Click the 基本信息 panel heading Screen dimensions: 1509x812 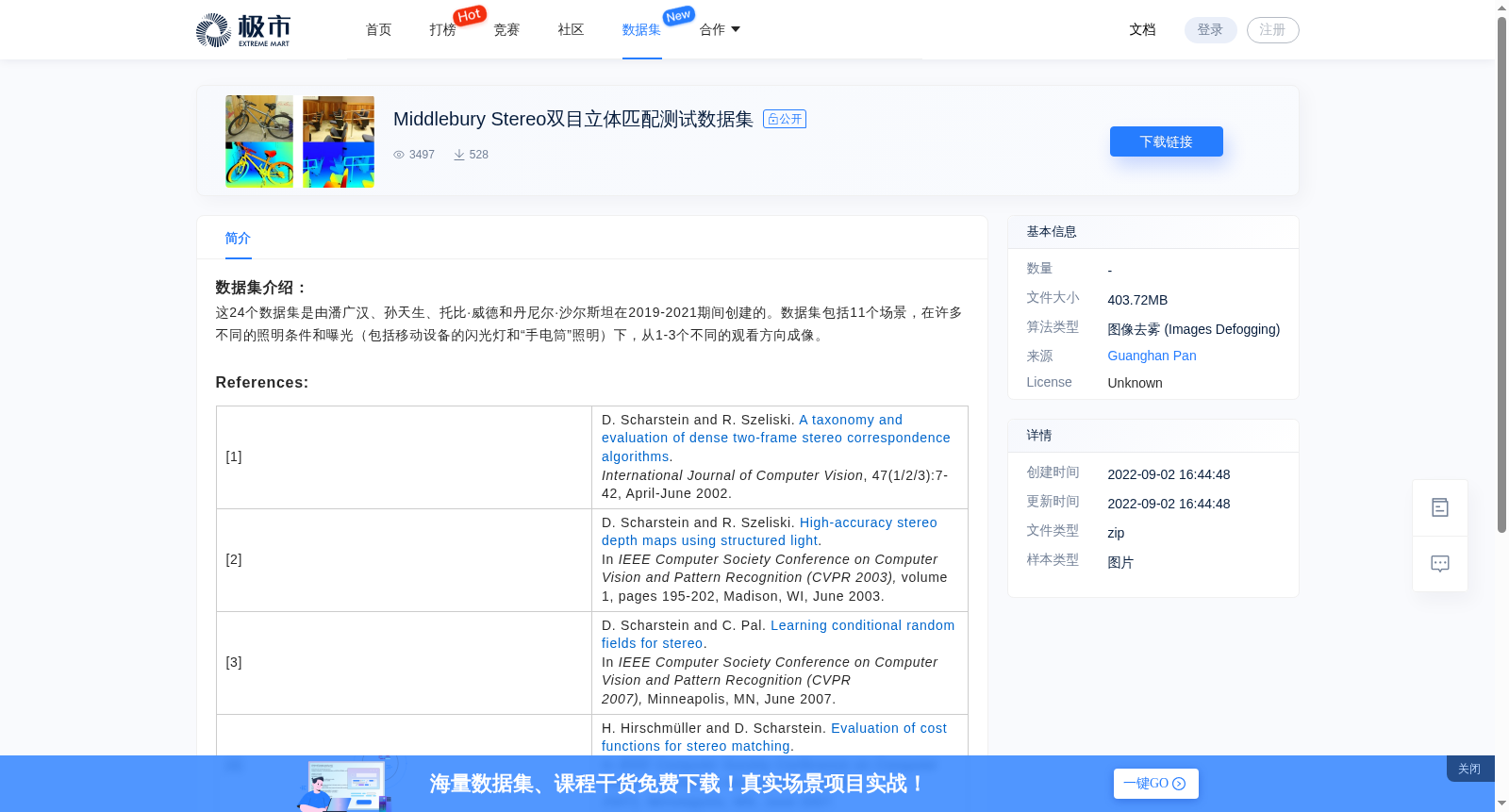tap(1052, 232)
